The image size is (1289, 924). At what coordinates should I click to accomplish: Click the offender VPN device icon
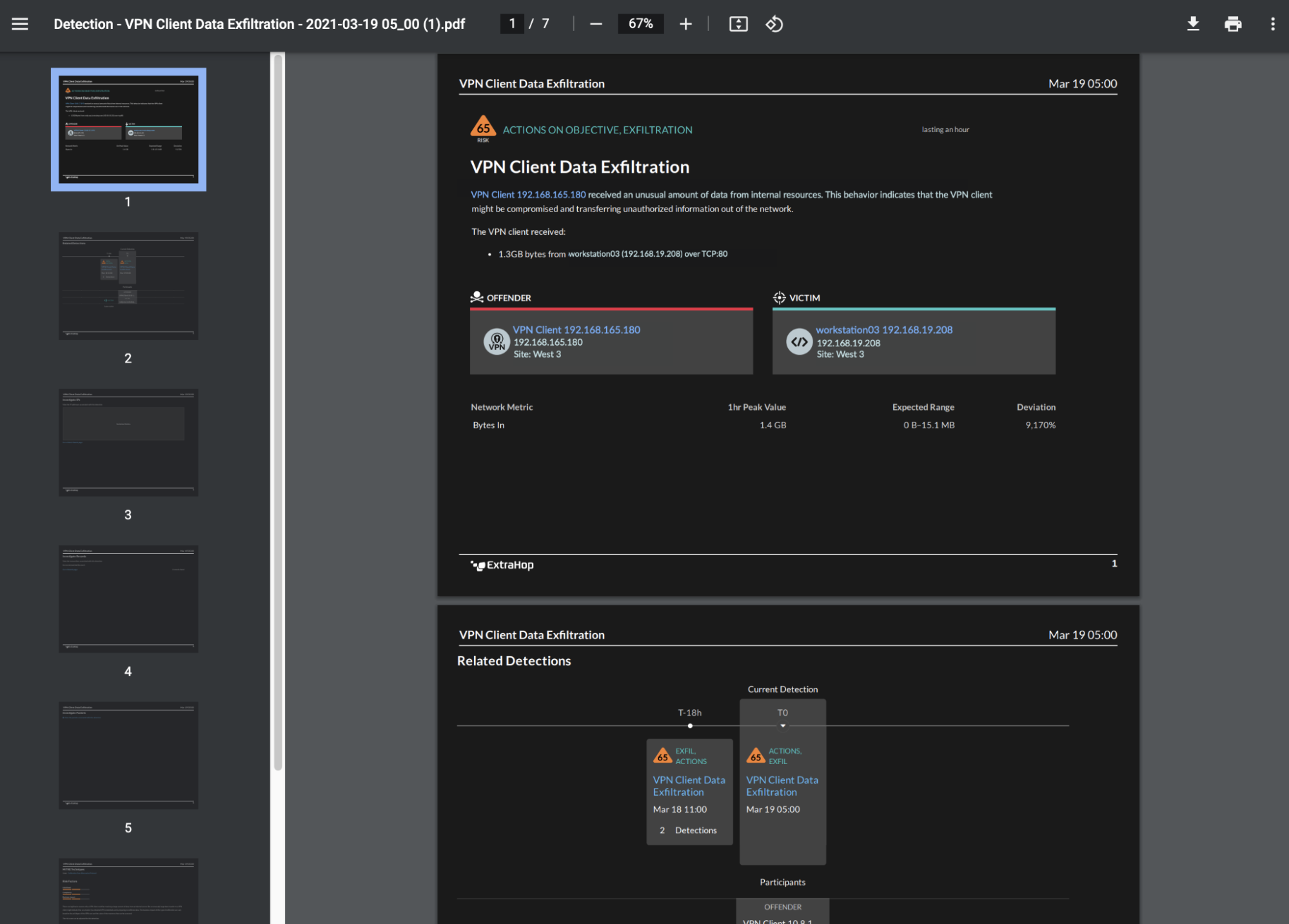click(x=497, y=342)
